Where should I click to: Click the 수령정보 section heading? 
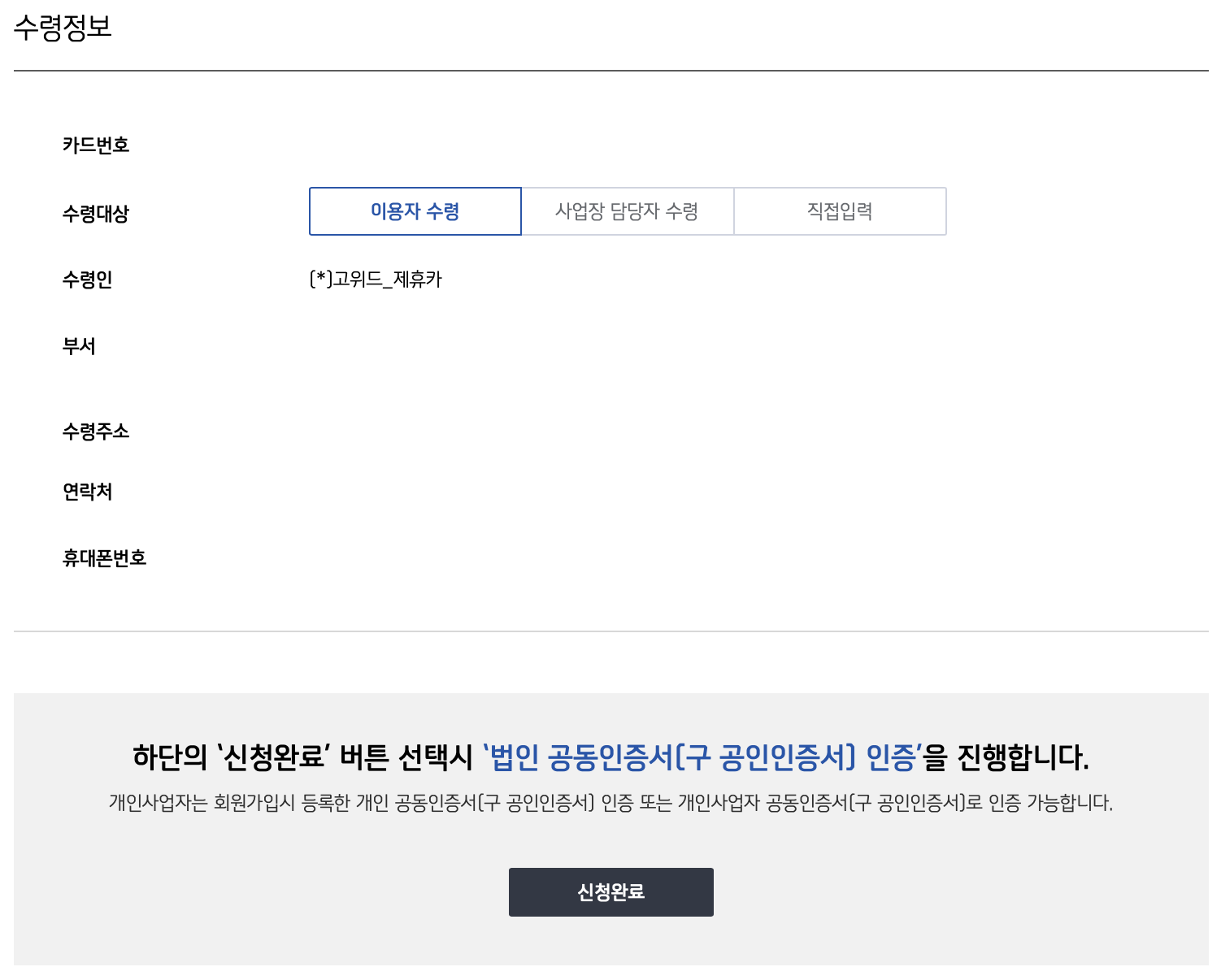pos(63,28)
